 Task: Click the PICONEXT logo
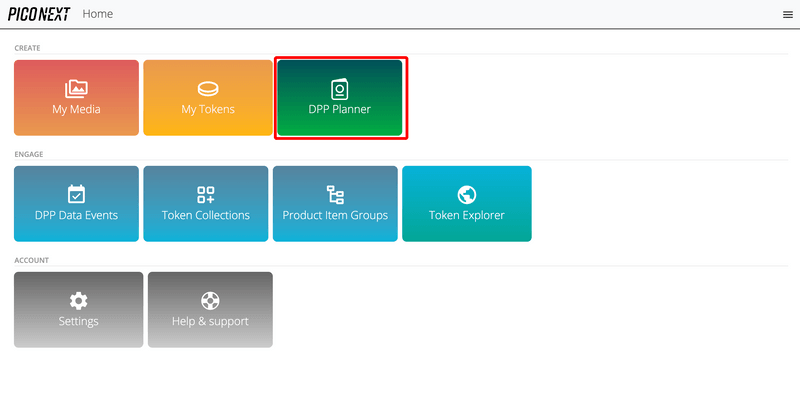38,14
